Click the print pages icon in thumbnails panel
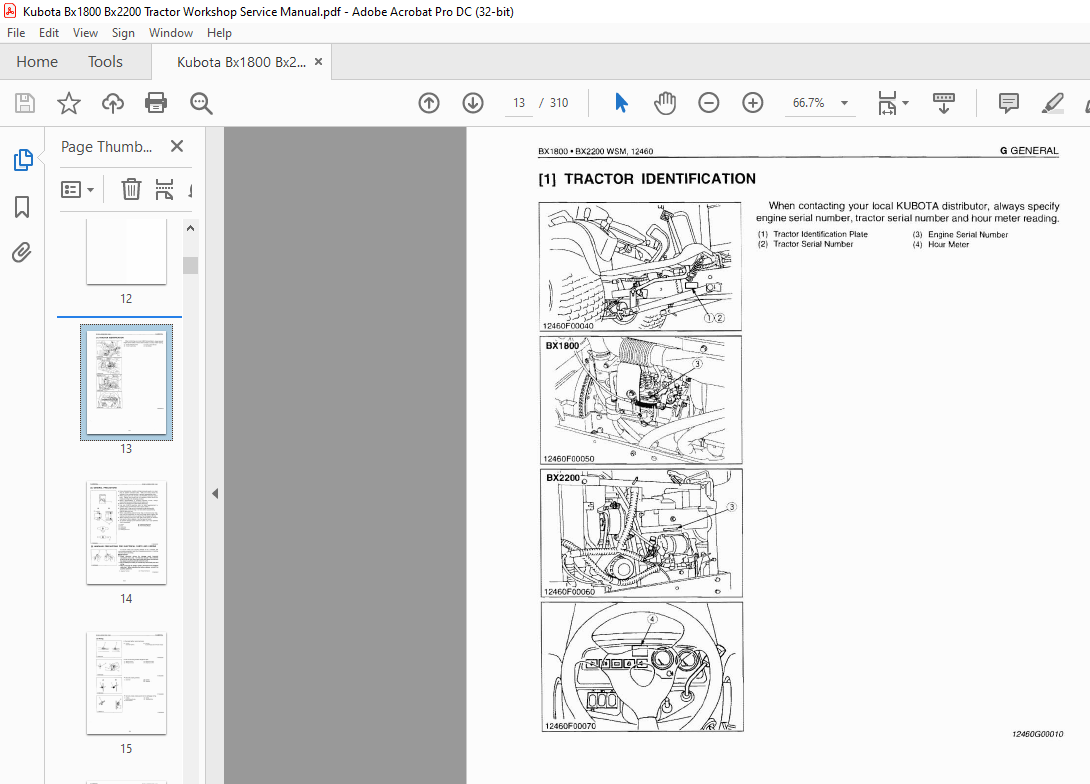 164,189
